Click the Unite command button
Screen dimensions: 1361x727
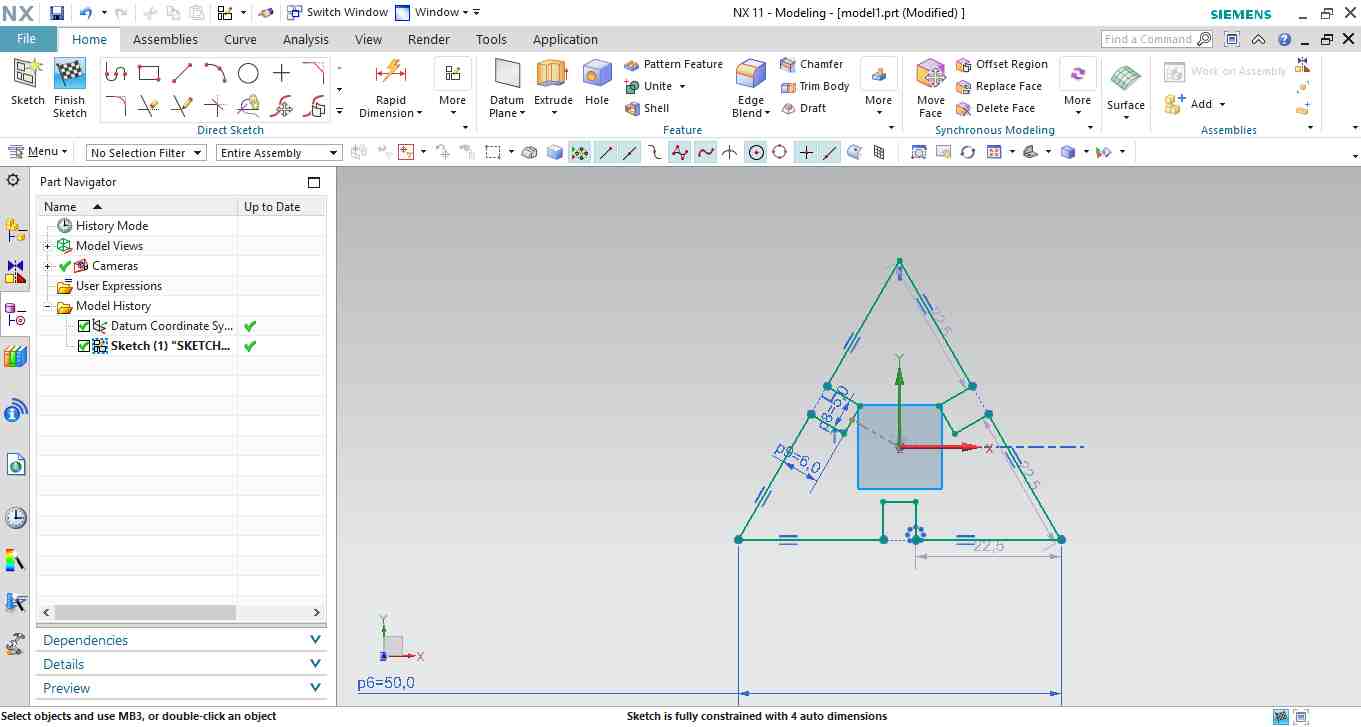tap(656, 86)
